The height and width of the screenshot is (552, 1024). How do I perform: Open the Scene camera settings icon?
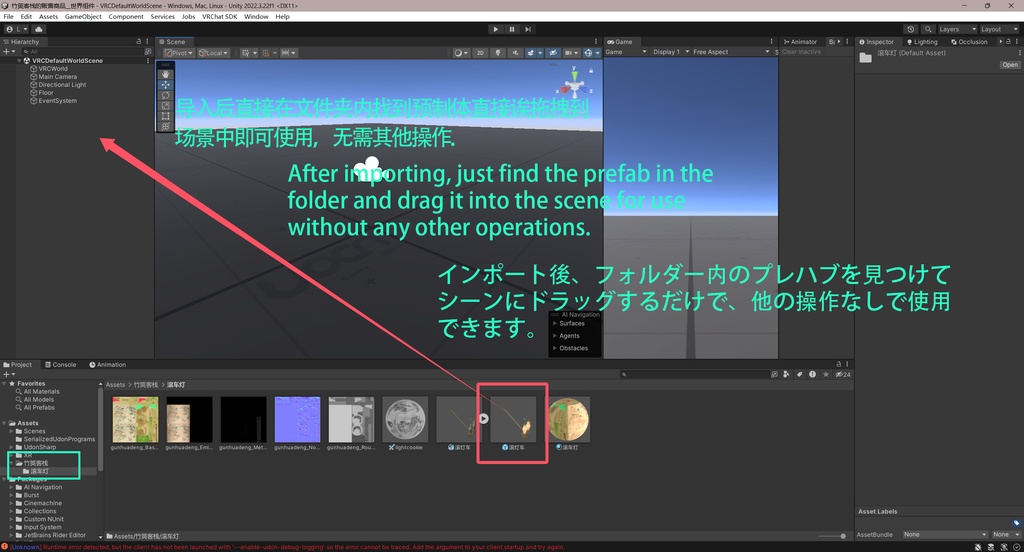pyautogui.click(x=571, y=53)
